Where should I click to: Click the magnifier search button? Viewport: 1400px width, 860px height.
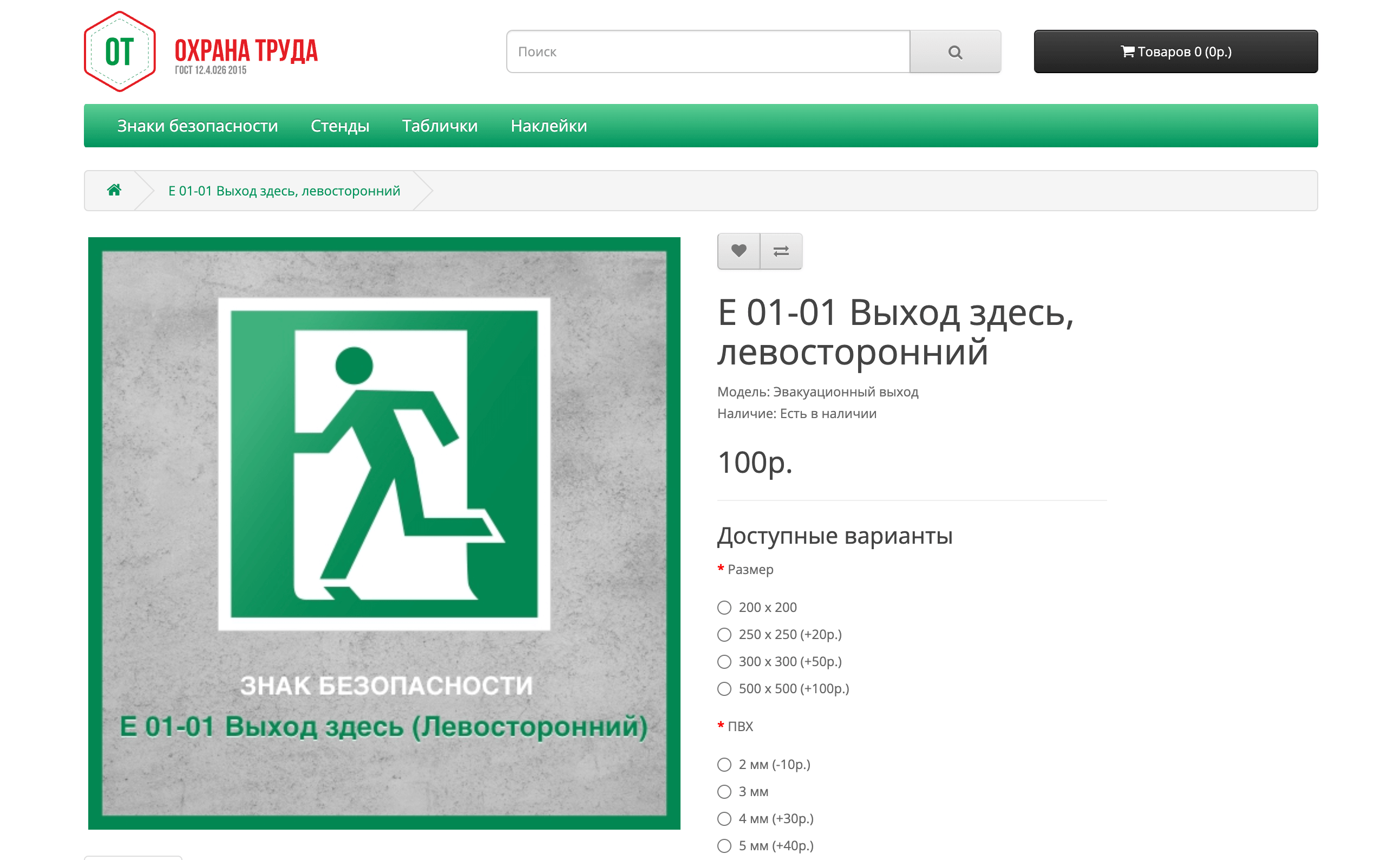[x=955, y=52]
